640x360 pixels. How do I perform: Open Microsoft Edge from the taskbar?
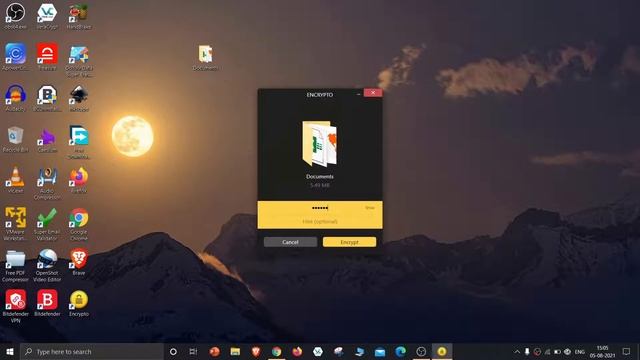(x=401, y=351)
